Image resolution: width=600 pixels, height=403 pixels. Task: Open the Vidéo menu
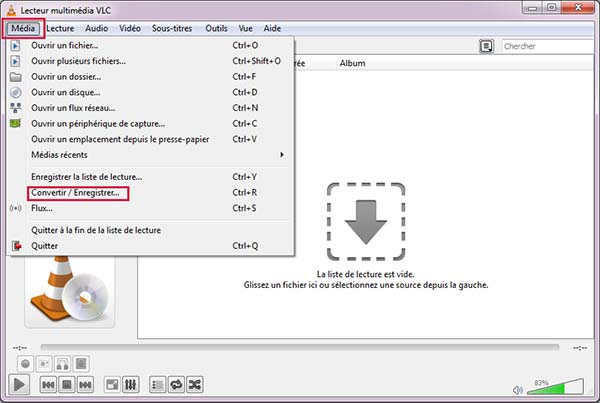[130, 28]
